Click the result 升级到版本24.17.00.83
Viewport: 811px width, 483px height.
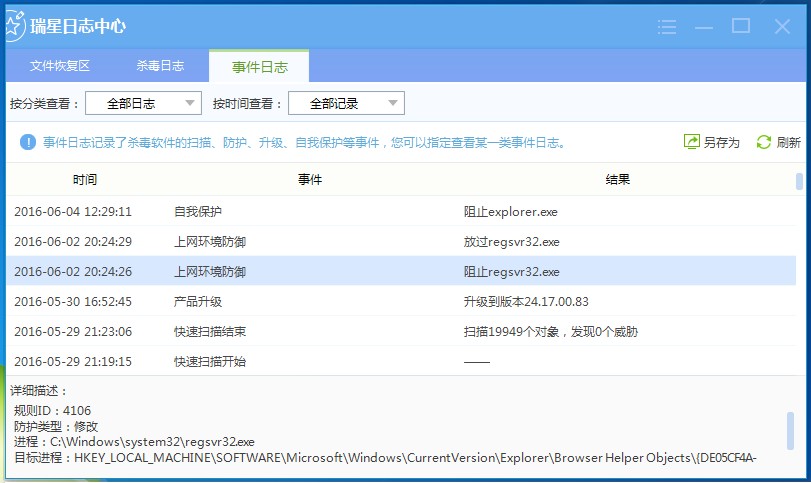526,301
